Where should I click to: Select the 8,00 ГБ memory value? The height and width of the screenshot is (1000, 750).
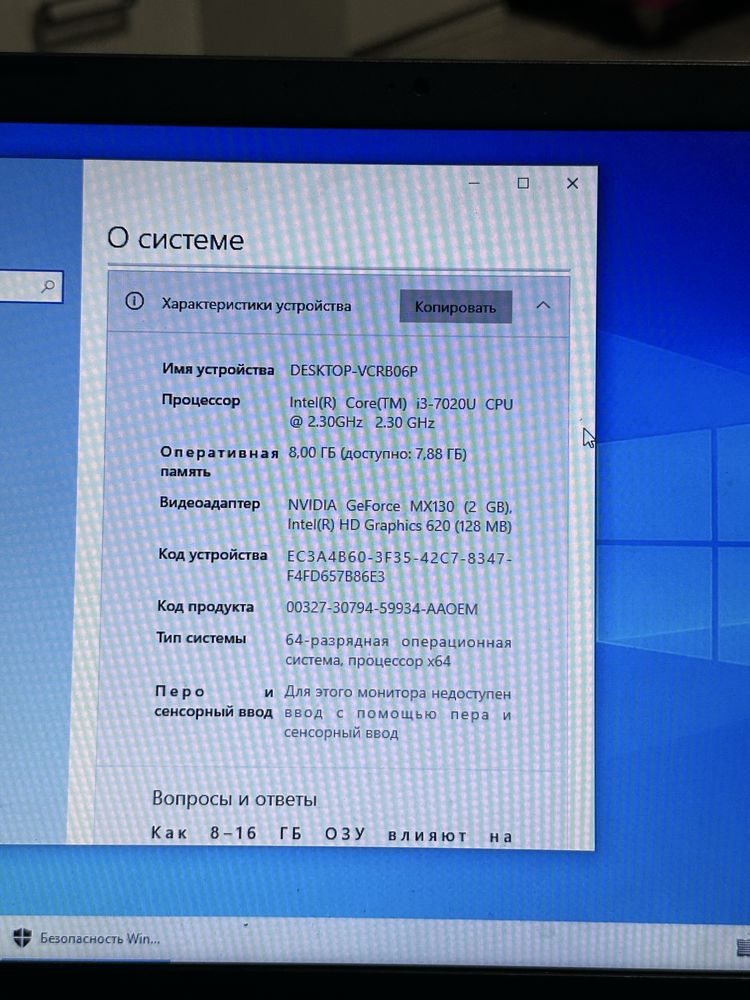pyautogui.click(x=378, y=454)
